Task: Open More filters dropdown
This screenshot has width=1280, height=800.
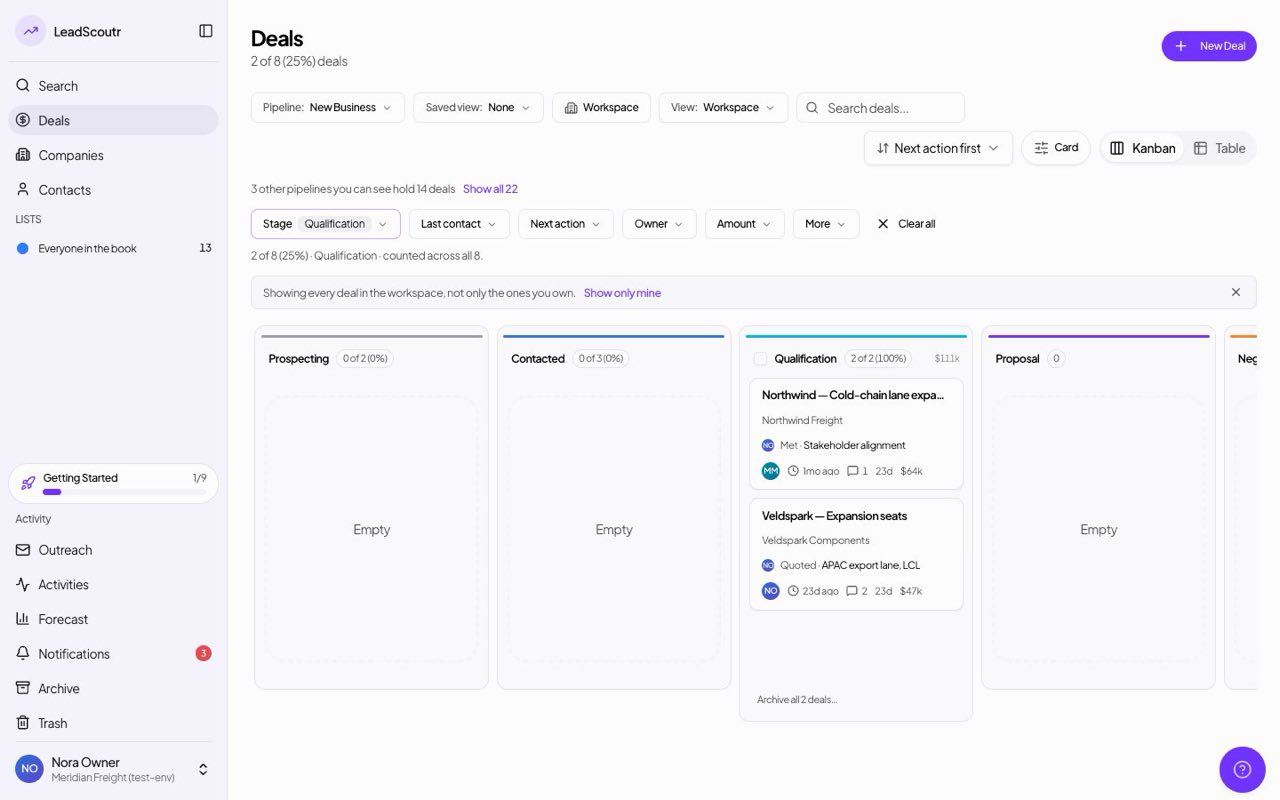Action: coord(826,224)
